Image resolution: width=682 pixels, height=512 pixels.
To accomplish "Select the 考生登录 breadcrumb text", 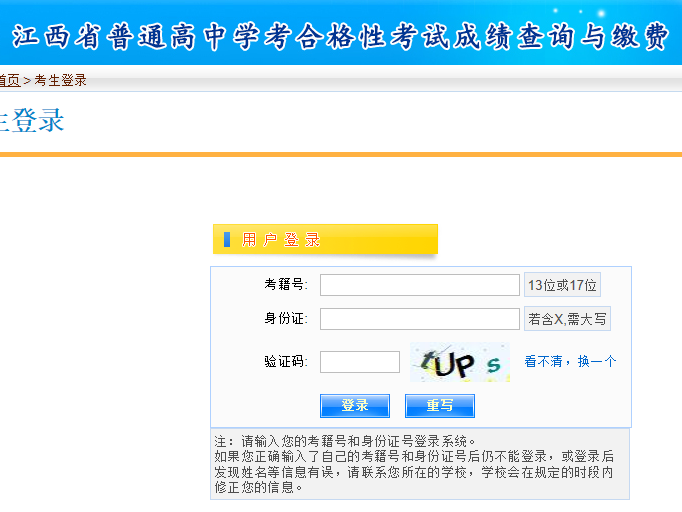I will pos(60,80).
